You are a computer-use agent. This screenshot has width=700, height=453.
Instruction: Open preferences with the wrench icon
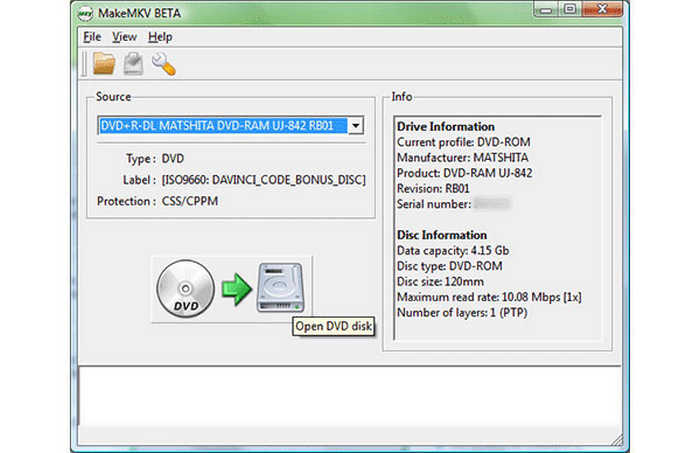163,63
